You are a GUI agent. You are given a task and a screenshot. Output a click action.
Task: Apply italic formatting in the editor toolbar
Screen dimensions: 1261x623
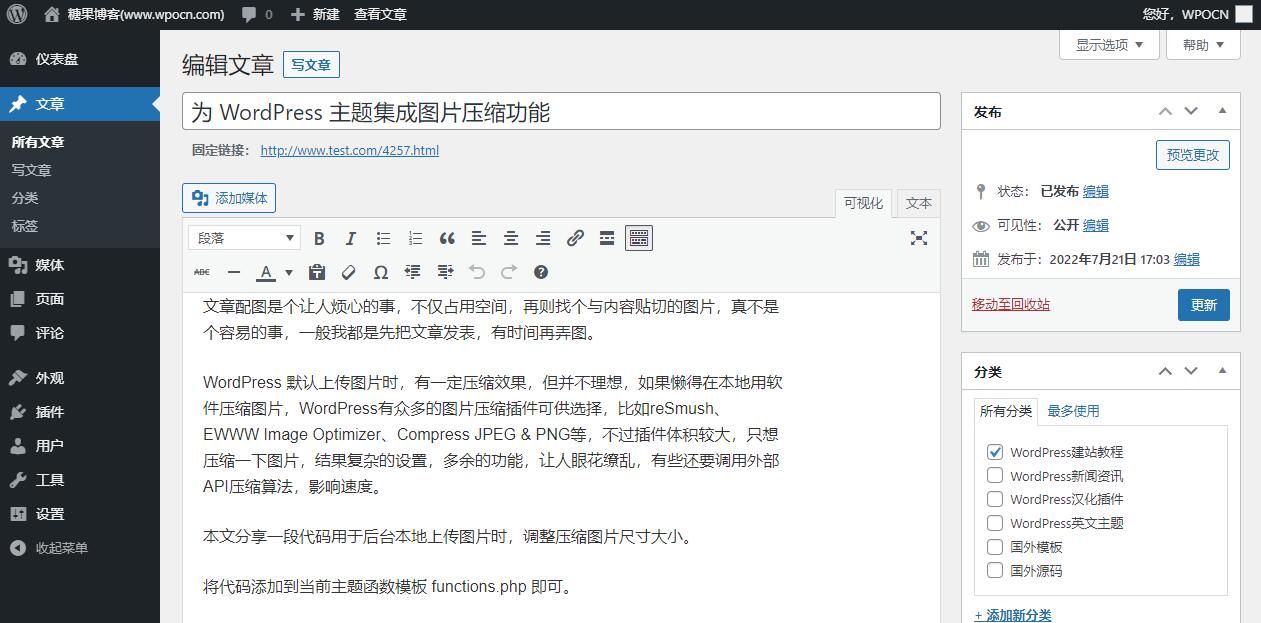[x=351, y=238]
